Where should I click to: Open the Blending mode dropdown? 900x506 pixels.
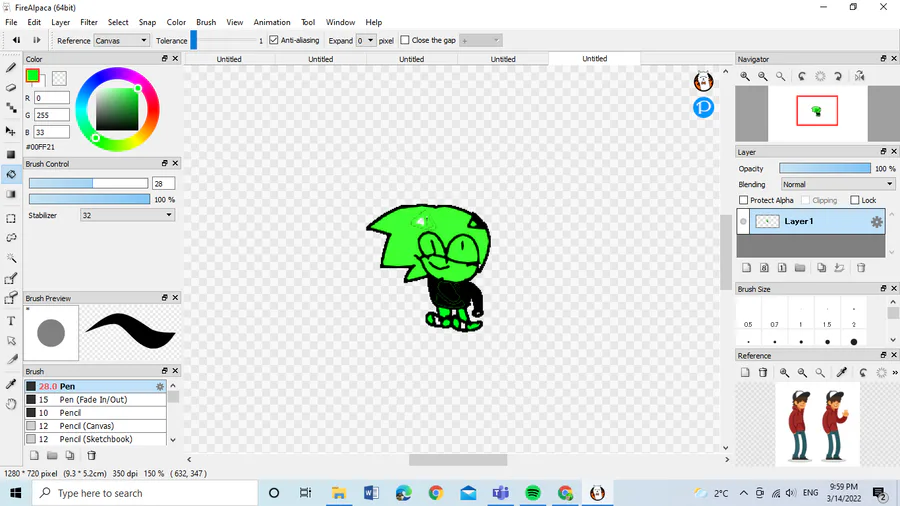837,184
